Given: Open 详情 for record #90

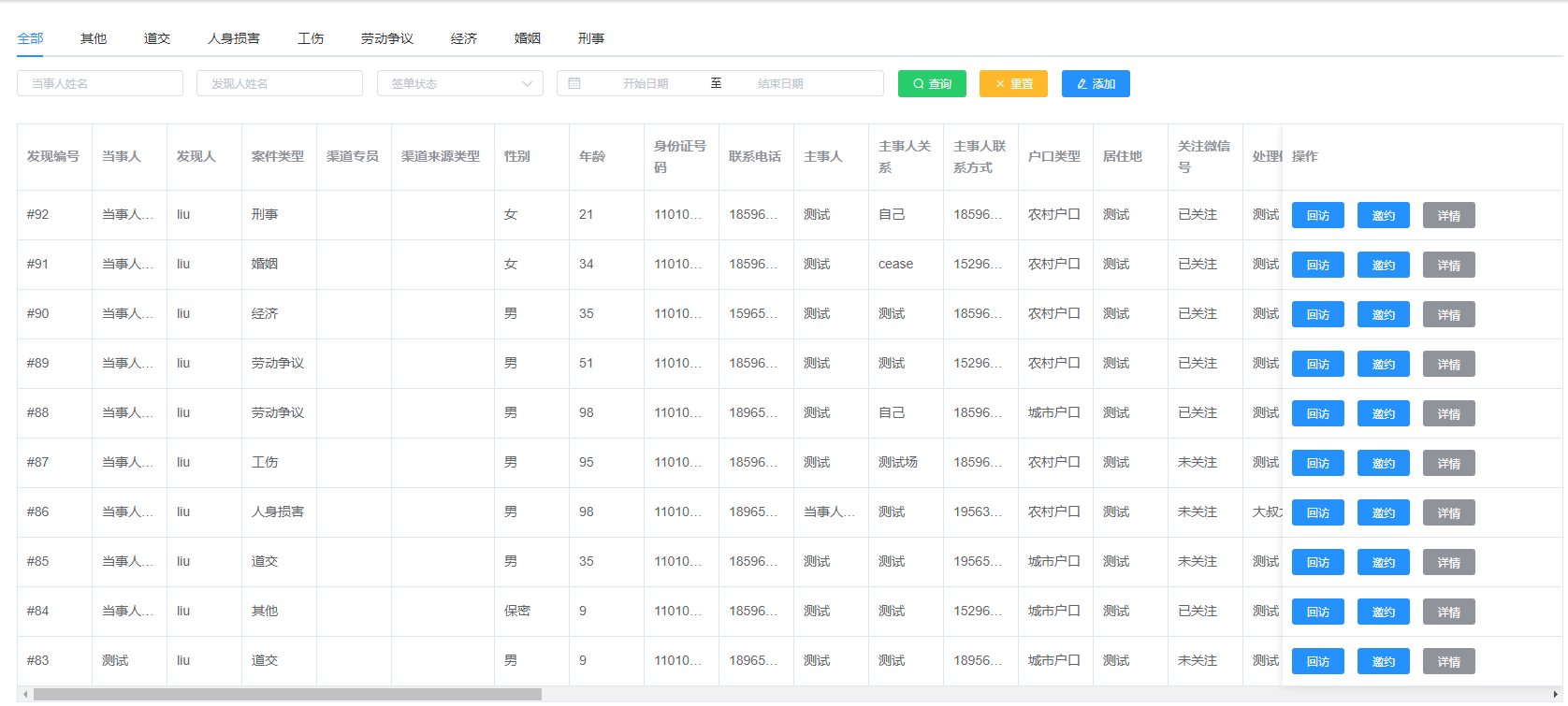Looking at the screenshot, I should (1449, 314).
